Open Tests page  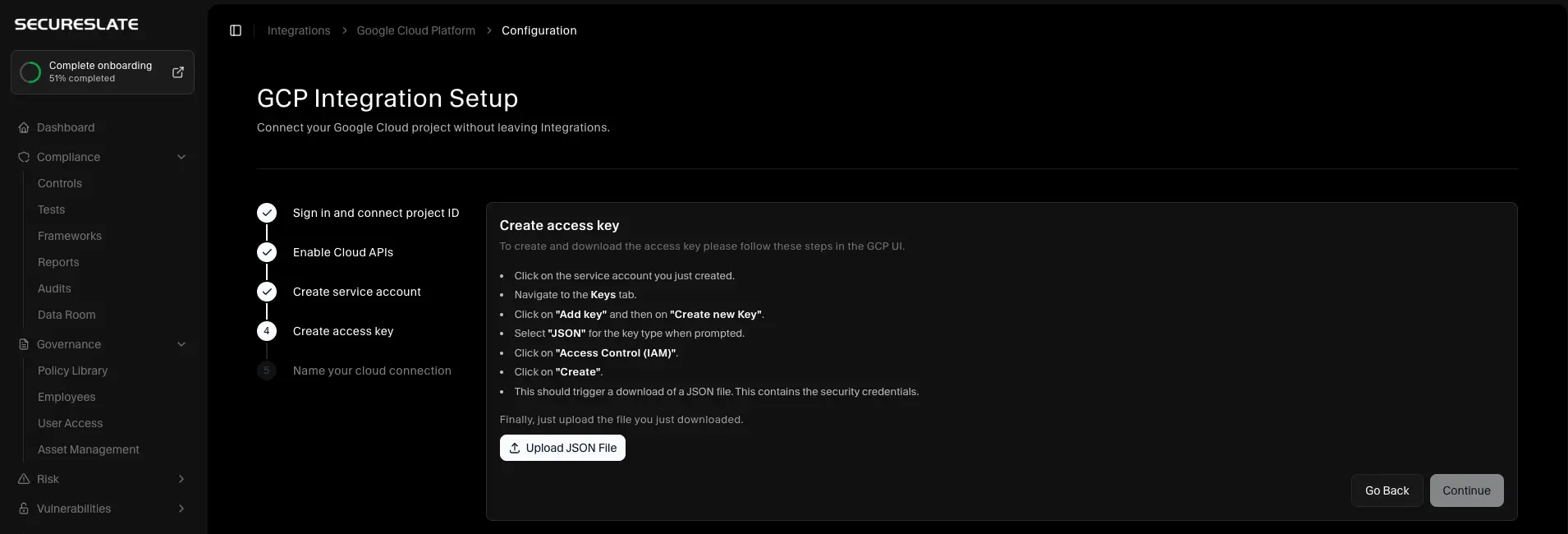click(51, 209)
